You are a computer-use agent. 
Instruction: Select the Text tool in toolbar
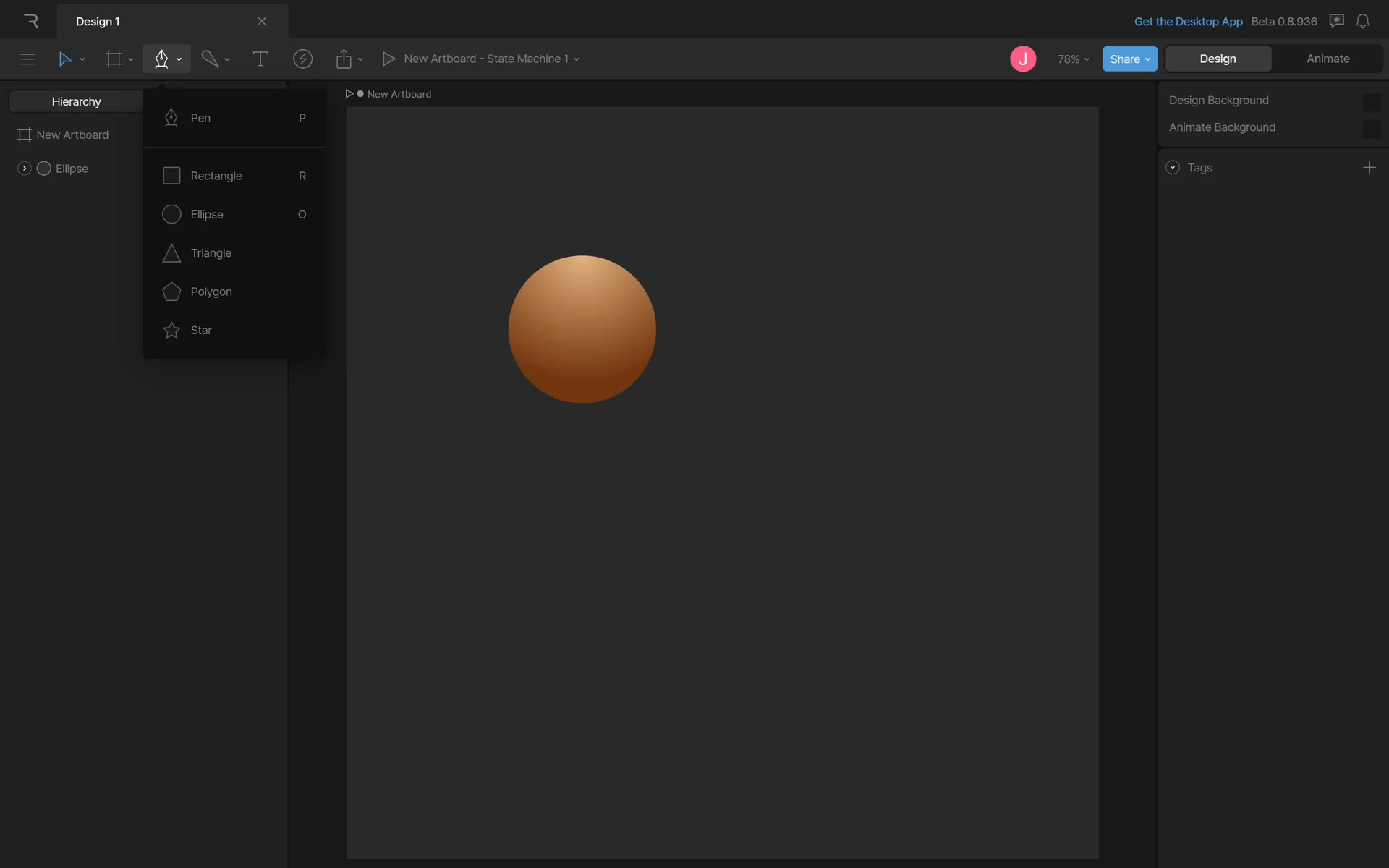pyautogui.click(x=260, y=59)
